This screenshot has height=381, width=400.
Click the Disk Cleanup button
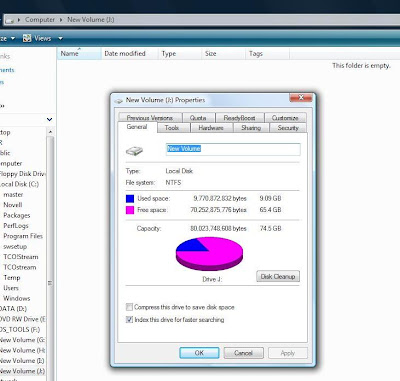coord(278,276)
